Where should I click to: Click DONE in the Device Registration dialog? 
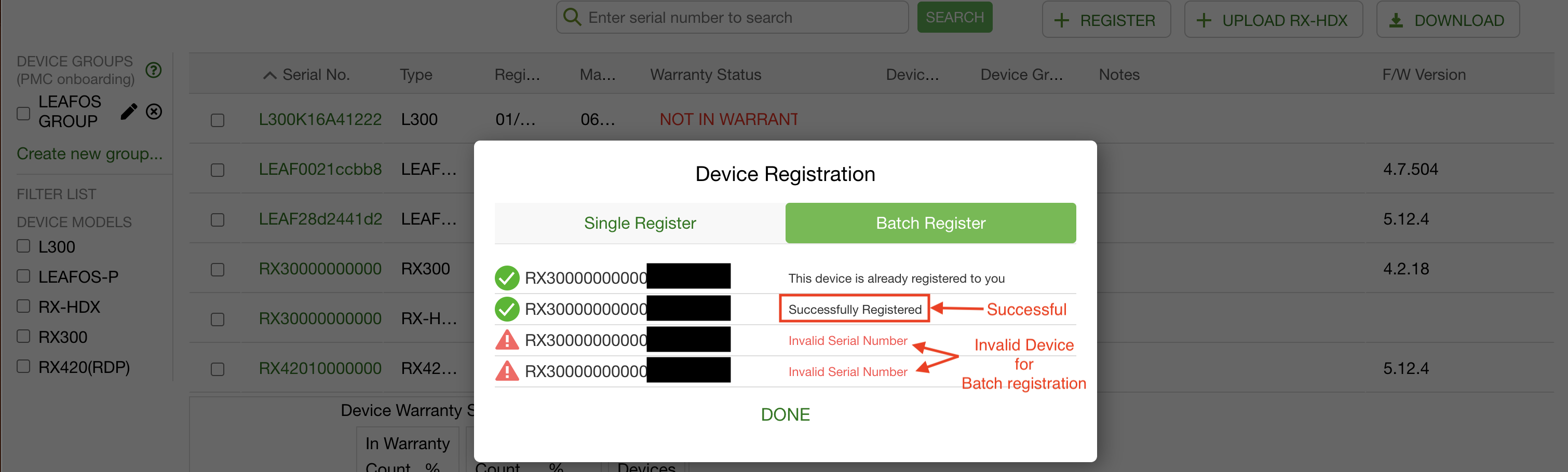pyautogui.click(x=785, y=414)
